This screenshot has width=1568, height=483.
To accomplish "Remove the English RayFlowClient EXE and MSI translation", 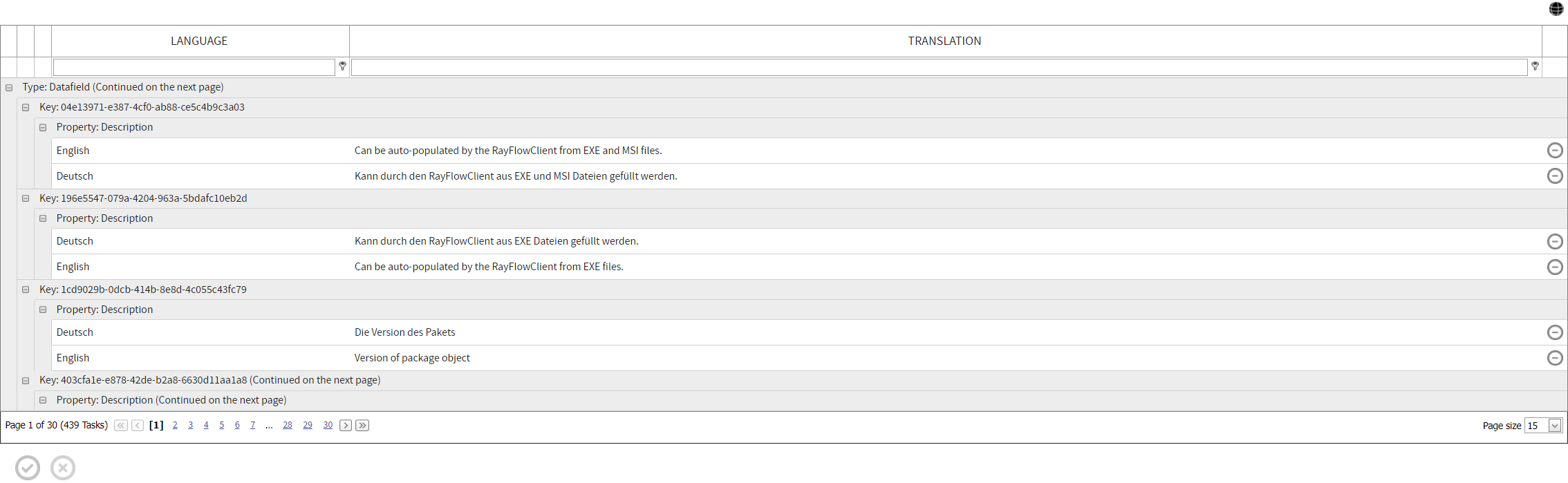I will pyautogui.click(x=1556, y=150).
